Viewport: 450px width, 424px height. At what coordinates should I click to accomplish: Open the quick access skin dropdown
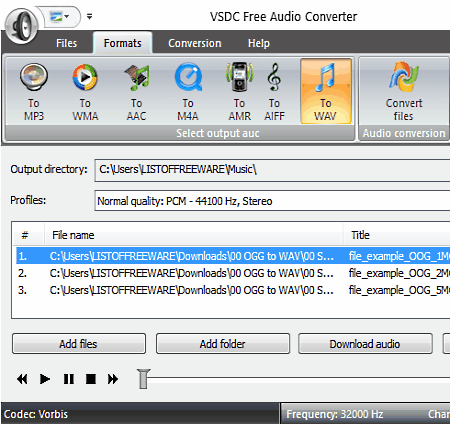pyautogui.click(x=59, y=16)
